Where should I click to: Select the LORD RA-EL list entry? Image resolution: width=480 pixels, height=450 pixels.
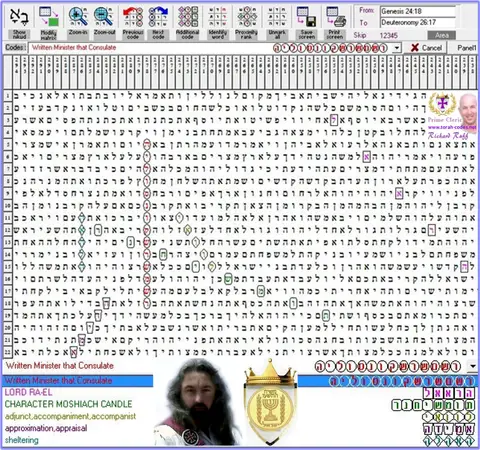(29, 392)
